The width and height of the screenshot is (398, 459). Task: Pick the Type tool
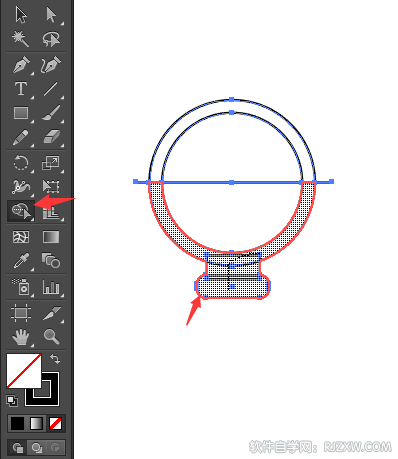coord(21,89)
